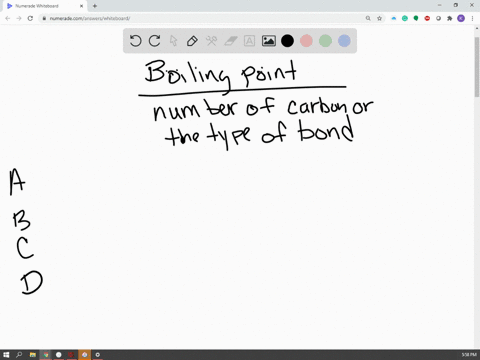Image resolution: width=480 pixels, height=360 pixels.
Task: Open the tools settings icon
Action: pyautogui.click(x=211, y=41)
